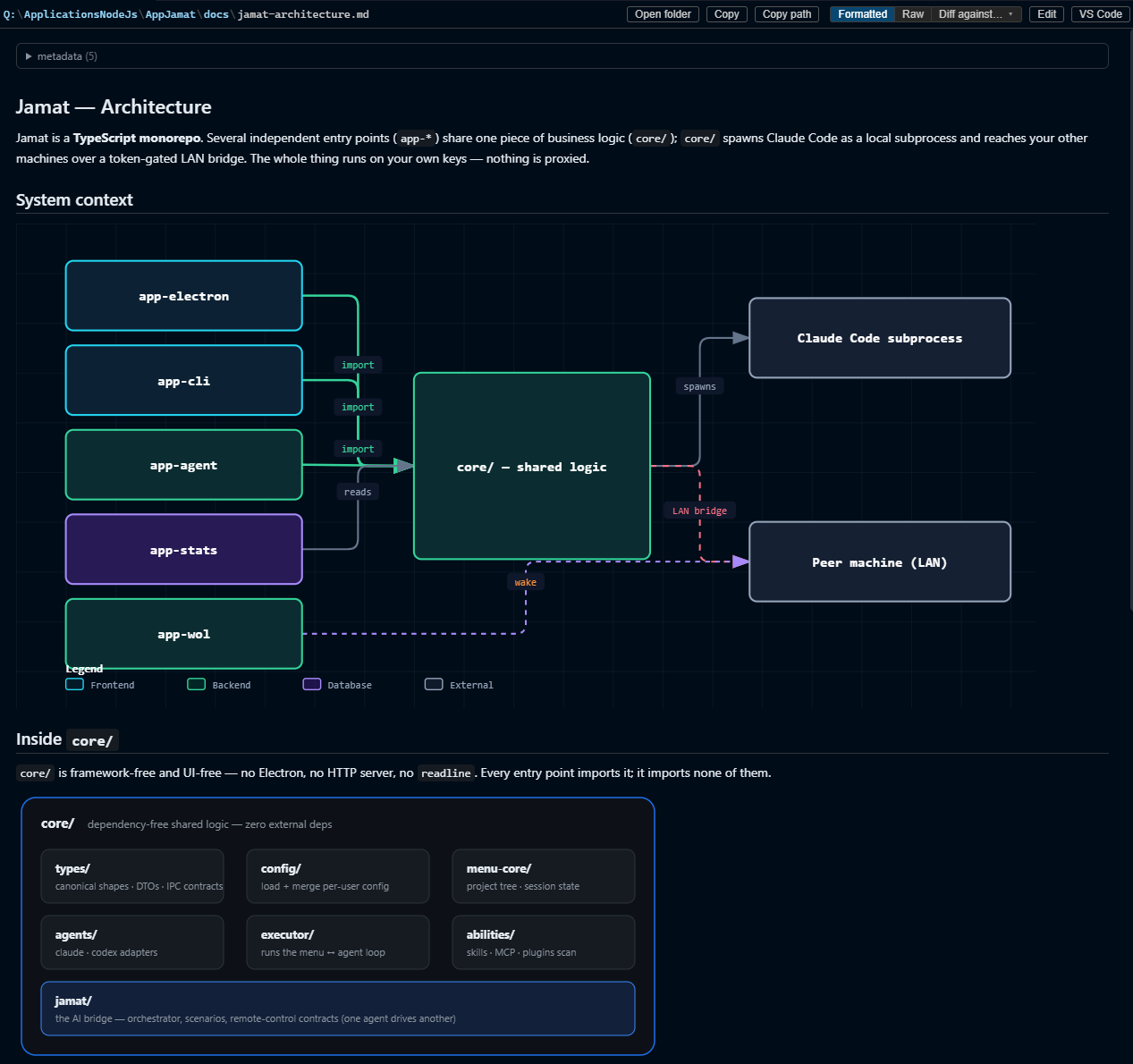This screenshot has width=1133, height=1064.
Task: Click the Edit button
Action: [x=1046, y=14]
